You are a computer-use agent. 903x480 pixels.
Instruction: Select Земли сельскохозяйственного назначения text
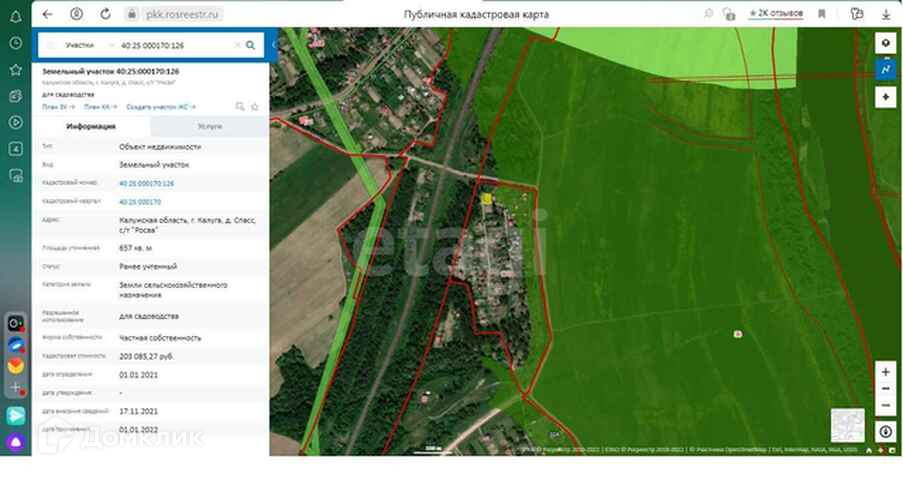point(173,290)
